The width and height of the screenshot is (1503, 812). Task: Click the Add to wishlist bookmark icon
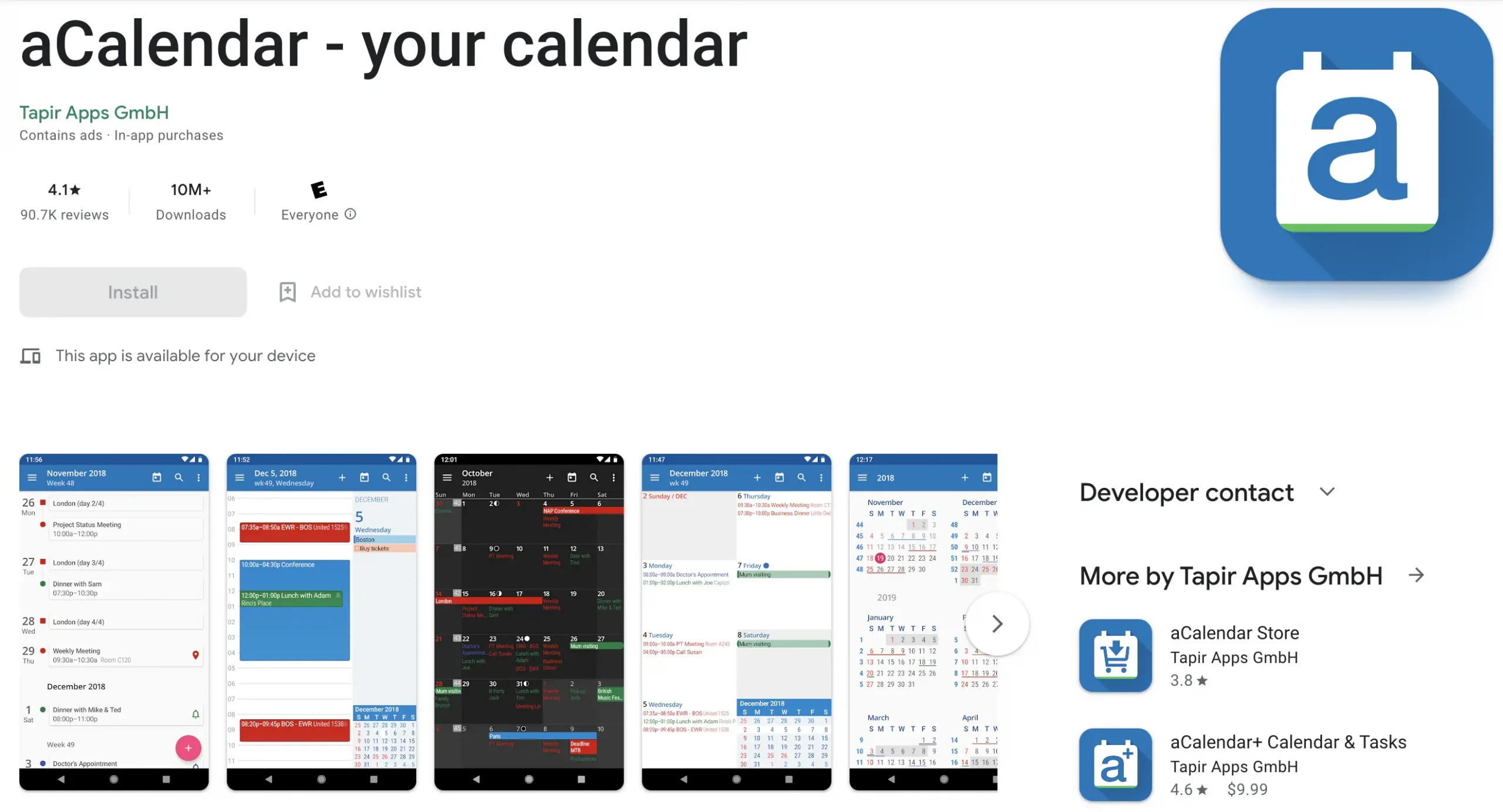coord(288,292)
